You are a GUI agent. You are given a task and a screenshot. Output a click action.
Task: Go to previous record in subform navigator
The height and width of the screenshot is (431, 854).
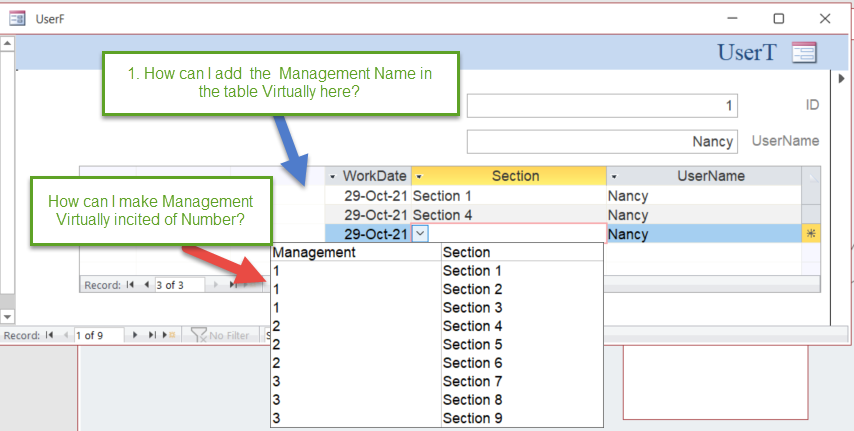[146, 284]
